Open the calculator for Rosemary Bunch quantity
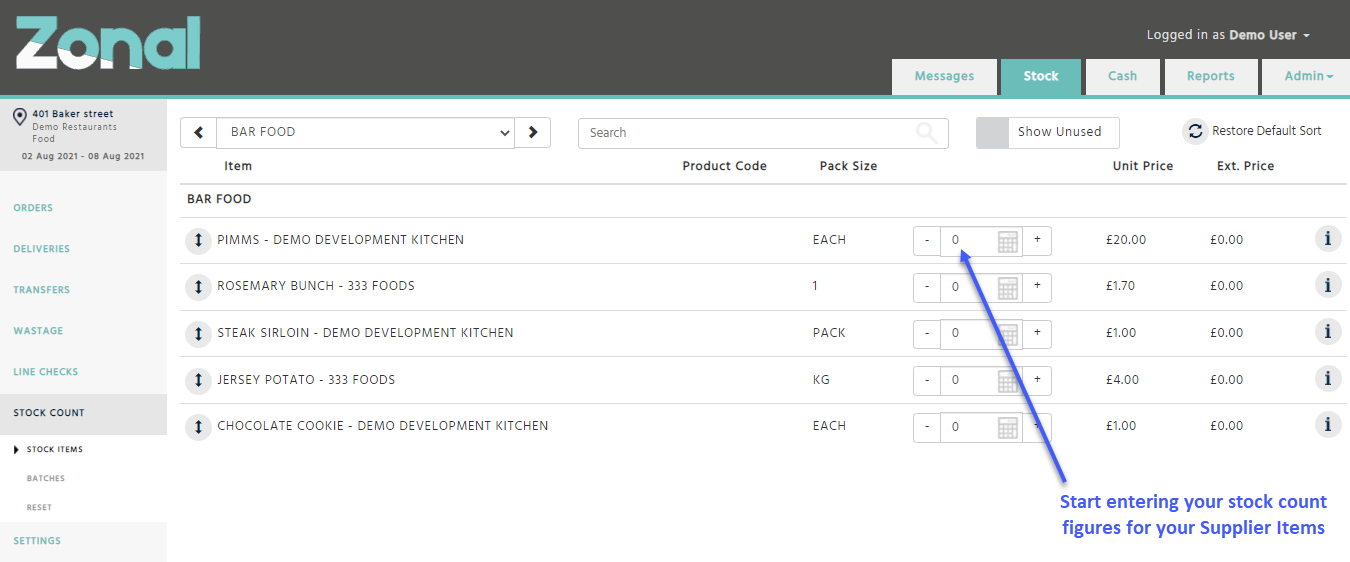1350x562 pixels. click(1008, 288)
